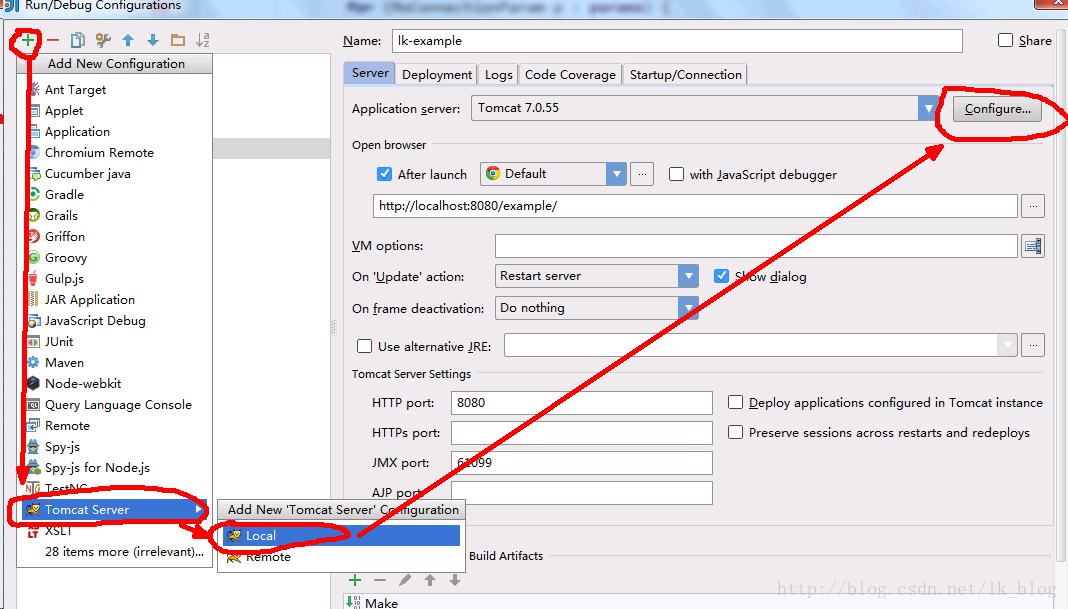Check Deploy applications configured in Tomcat instance
Viewport: 1068px width, 609px height.
coord(736,403)
